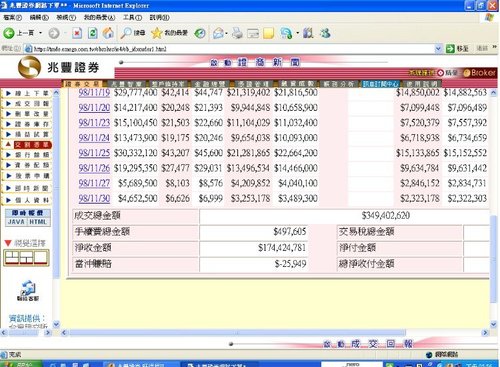Open the Back button history dropdown

(41, 33)
